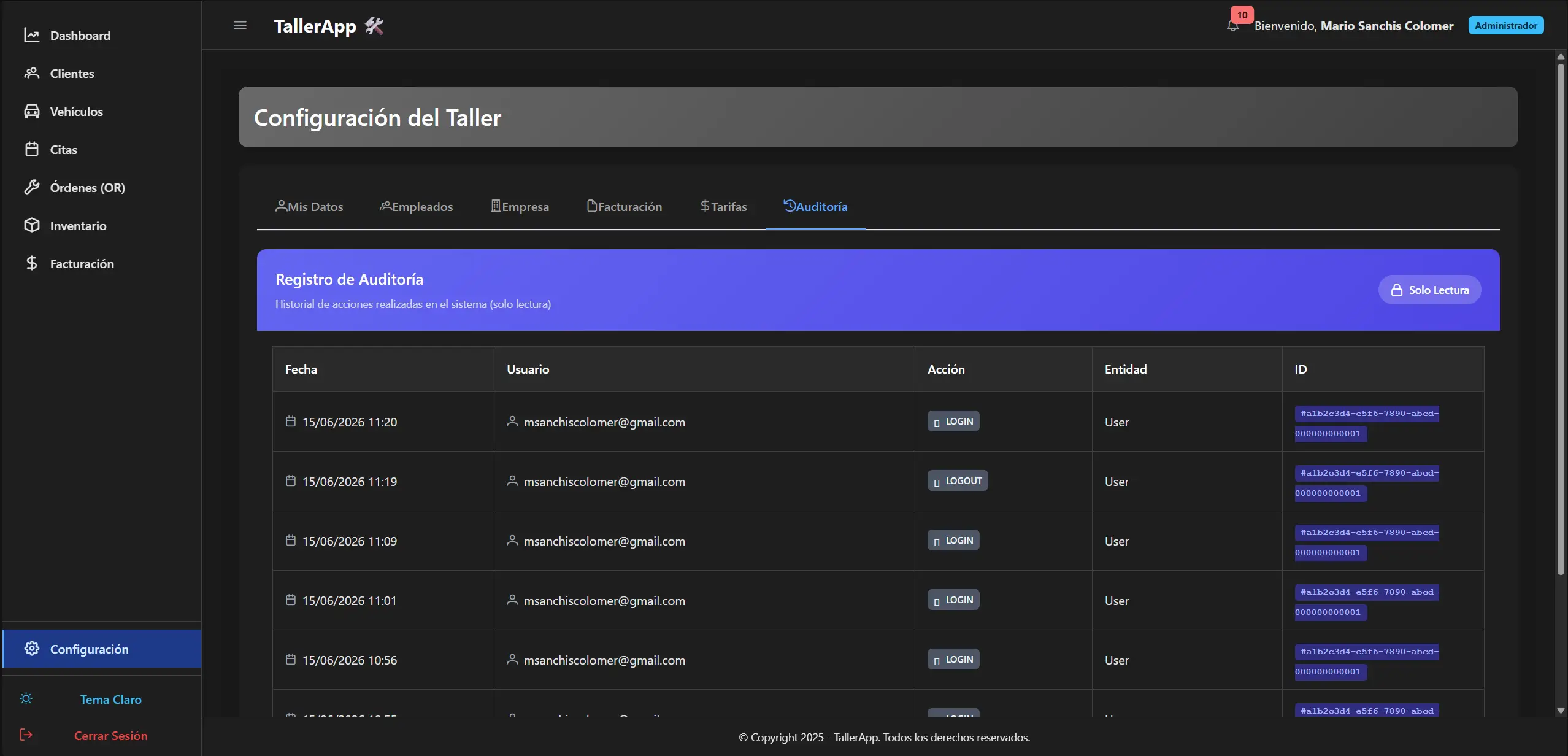The height and width of the screenshot is (756, 1568).
Task: Click ID code in 11:01 row
Action: [x=1367, y=602]
